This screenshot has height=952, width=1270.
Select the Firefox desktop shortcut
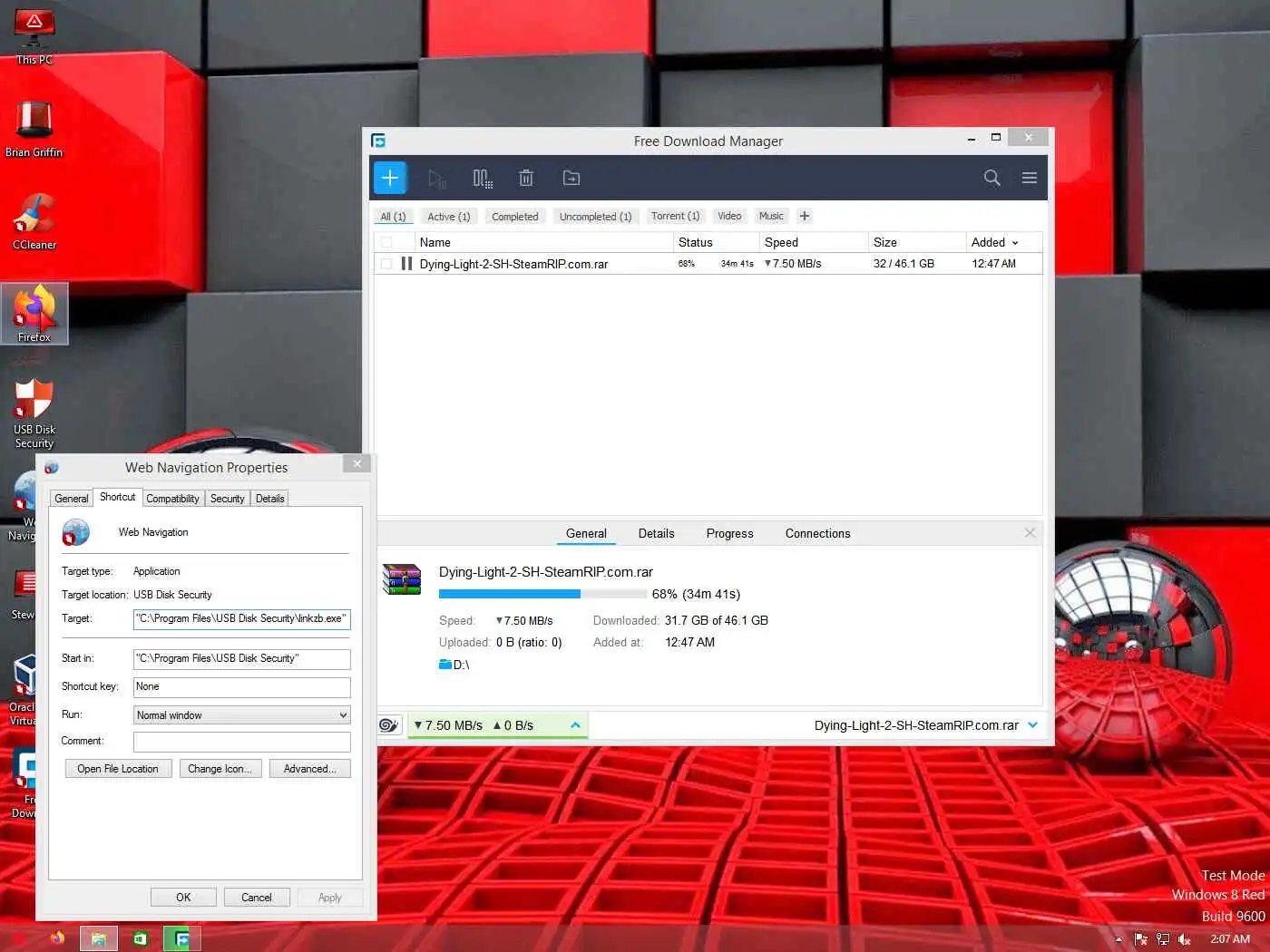coord(34,314)
